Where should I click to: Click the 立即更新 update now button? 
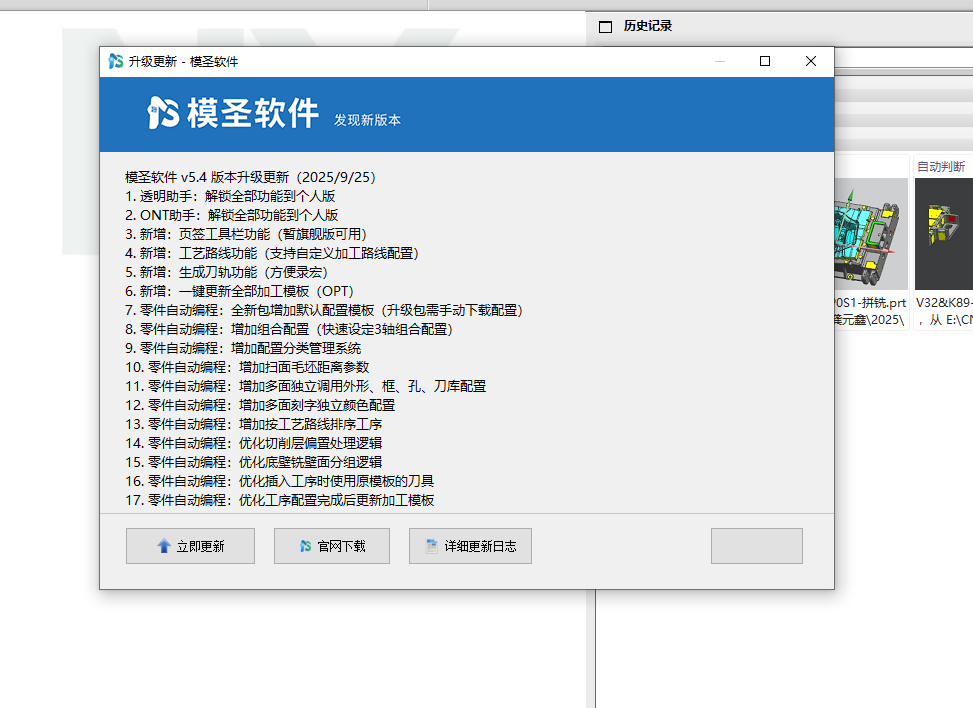pyautogui.click(x=190, y=546)
